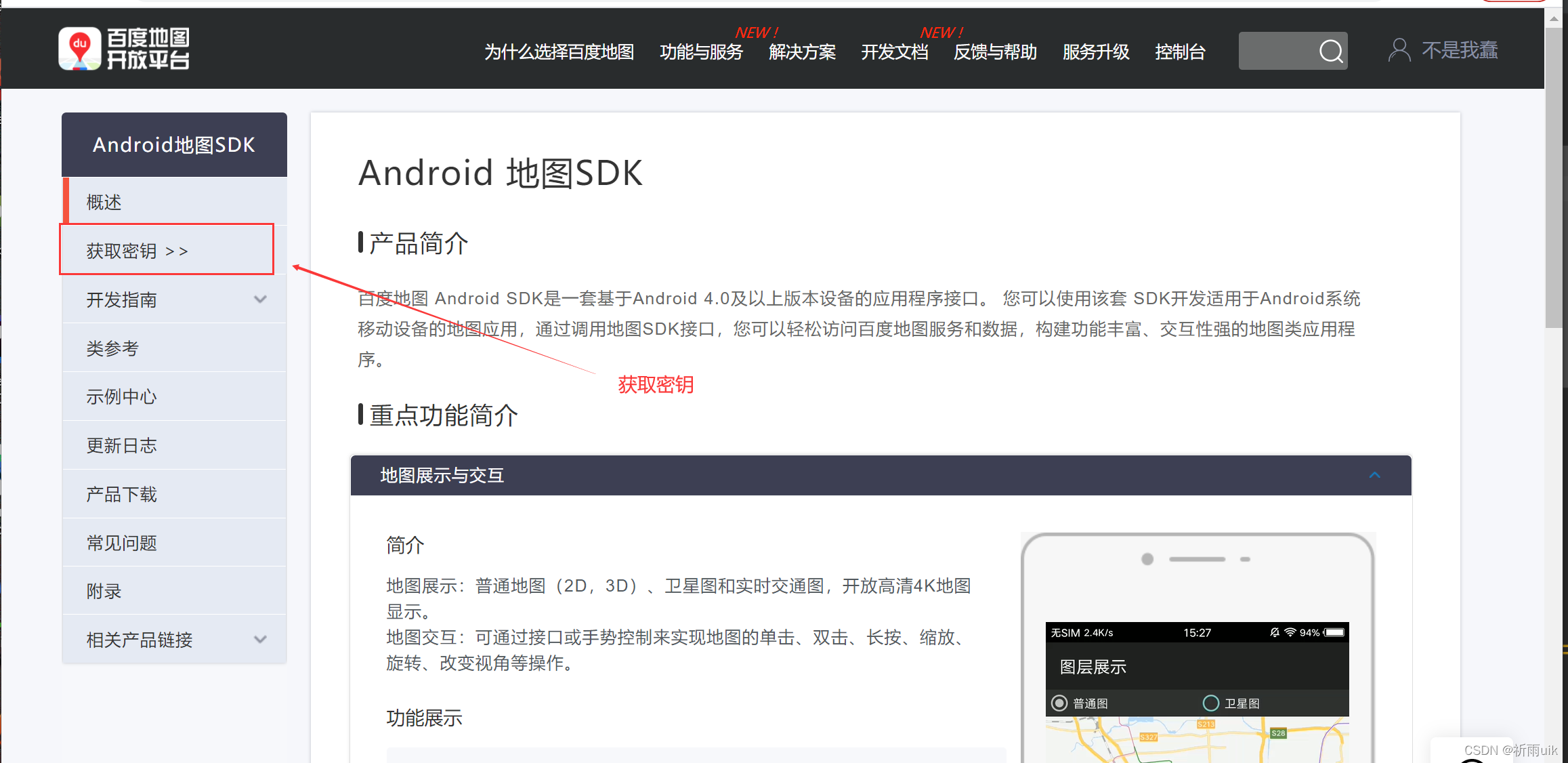
Task: Click 地图展示与交互 panel title
Action: point(442,475)
